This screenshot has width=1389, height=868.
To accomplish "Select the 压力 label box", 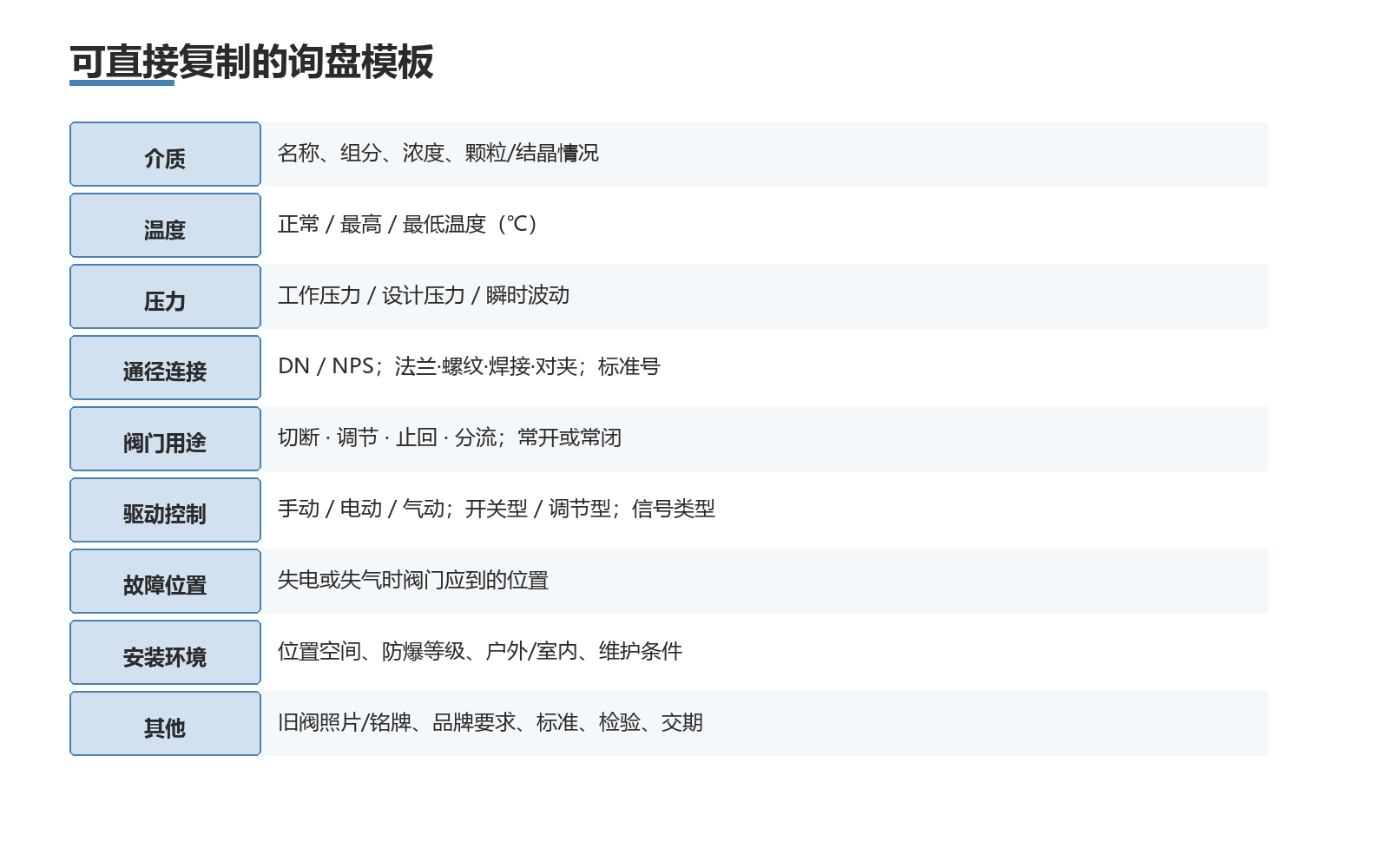I will tap(165, 297).
